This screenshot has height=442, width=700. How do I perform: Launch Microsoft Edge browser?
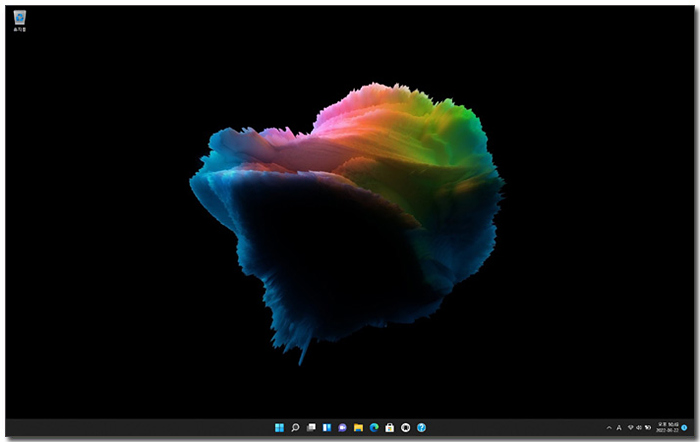[374, 427]
